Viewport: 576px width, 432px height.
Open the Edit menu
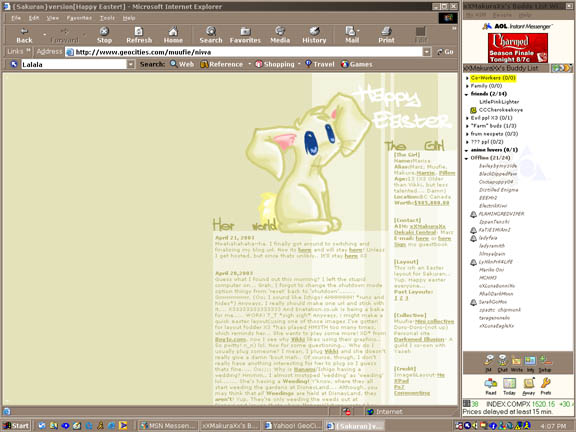(34, 18)
